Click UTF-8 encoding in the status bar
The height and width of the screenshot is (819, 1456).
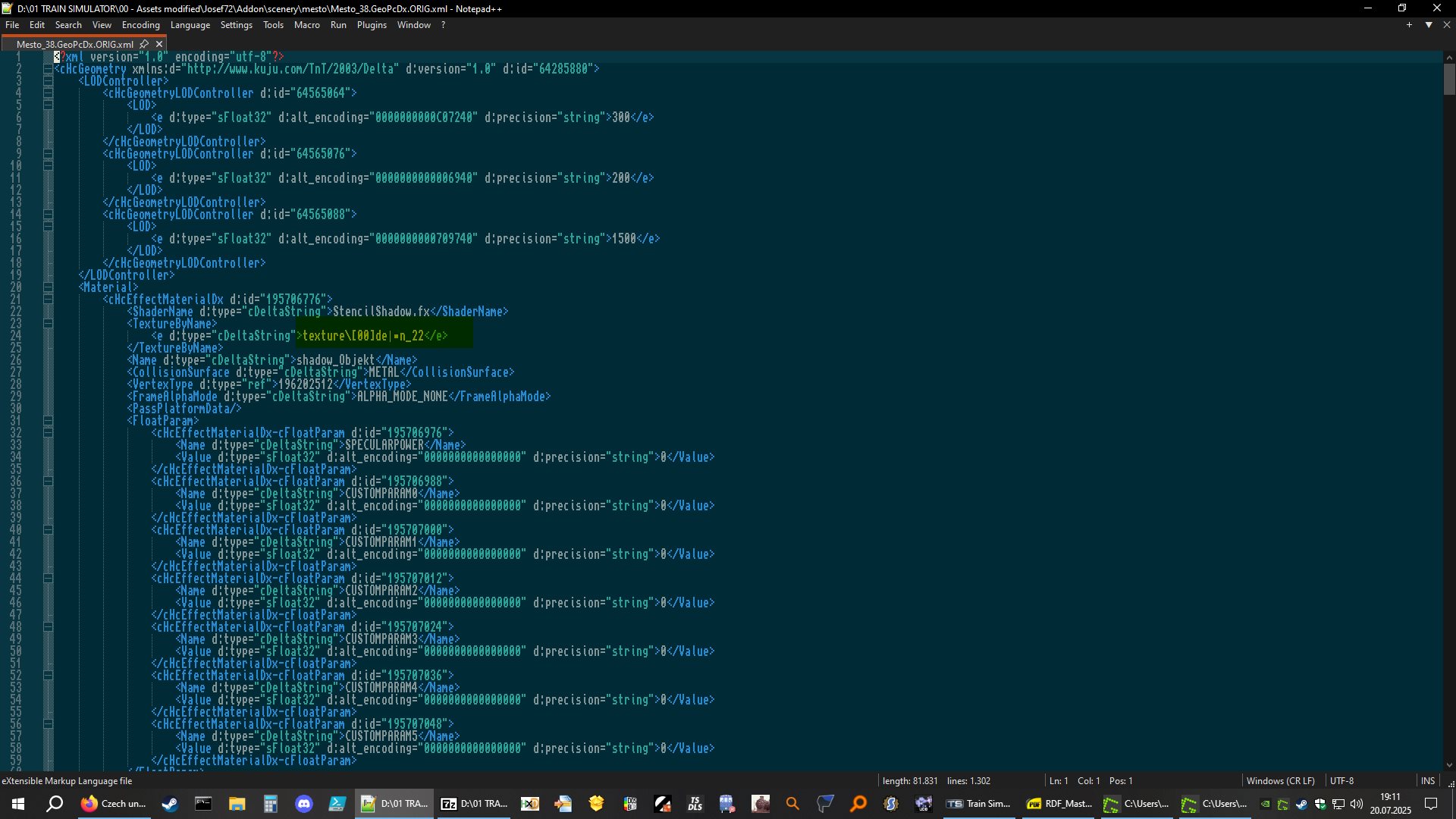tap(1341, 780)
